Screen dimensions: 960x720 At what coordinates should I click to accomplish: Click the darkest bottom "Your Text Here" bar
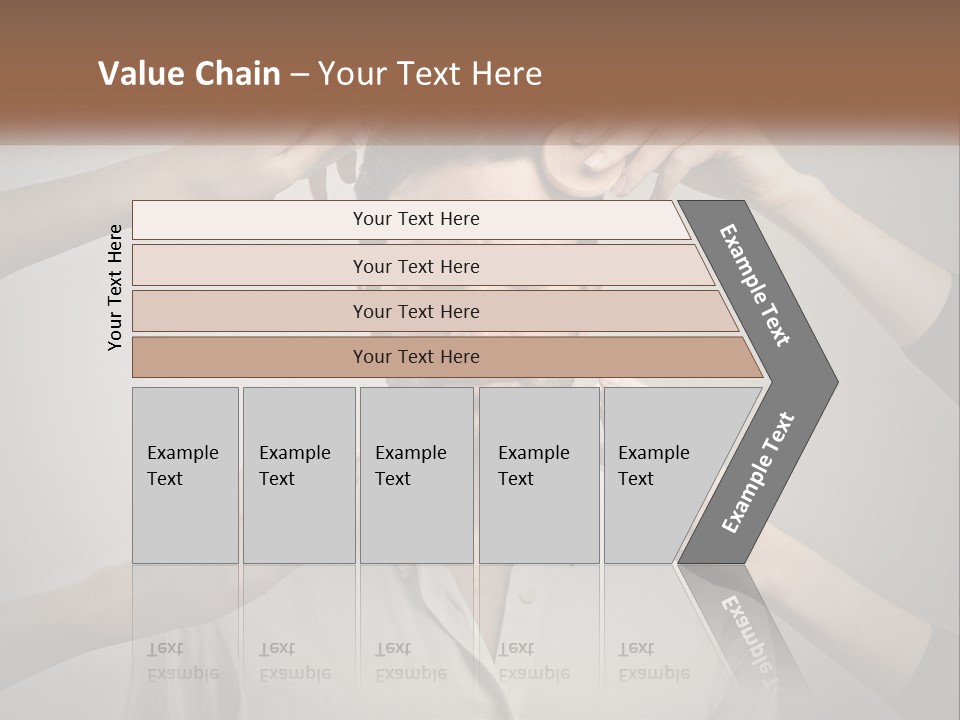416,357
